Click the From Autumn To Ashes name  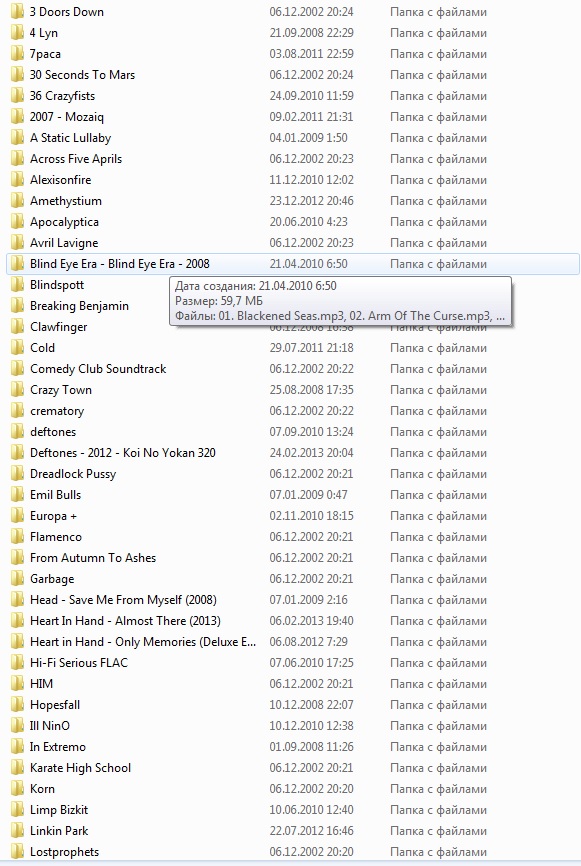[93, 558]
